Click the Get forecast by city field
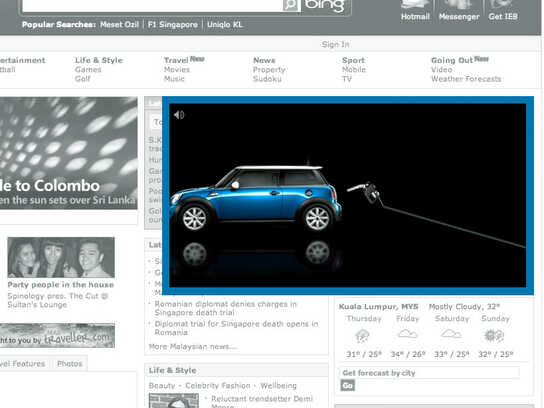Screen dimensions: 544x408 pos(429,373)
